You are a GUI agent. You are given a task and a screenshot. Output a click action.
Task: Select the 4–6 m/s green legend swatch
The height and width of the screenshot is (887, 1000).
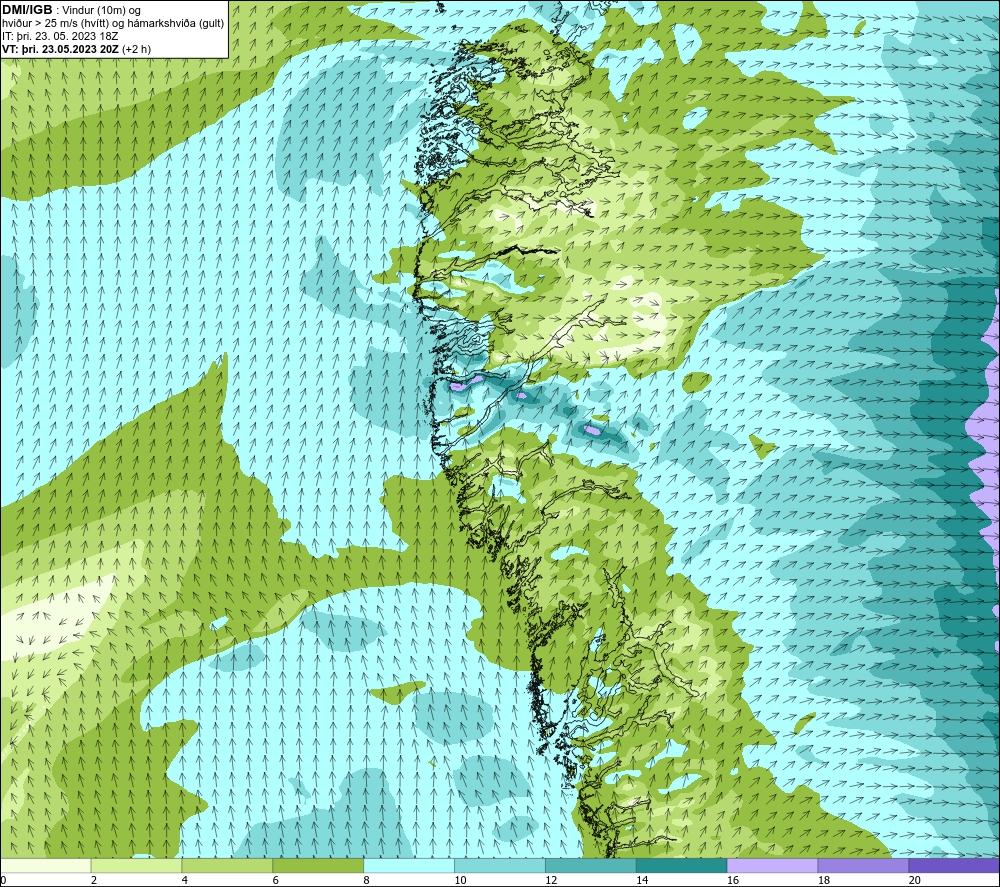point(227,865)
